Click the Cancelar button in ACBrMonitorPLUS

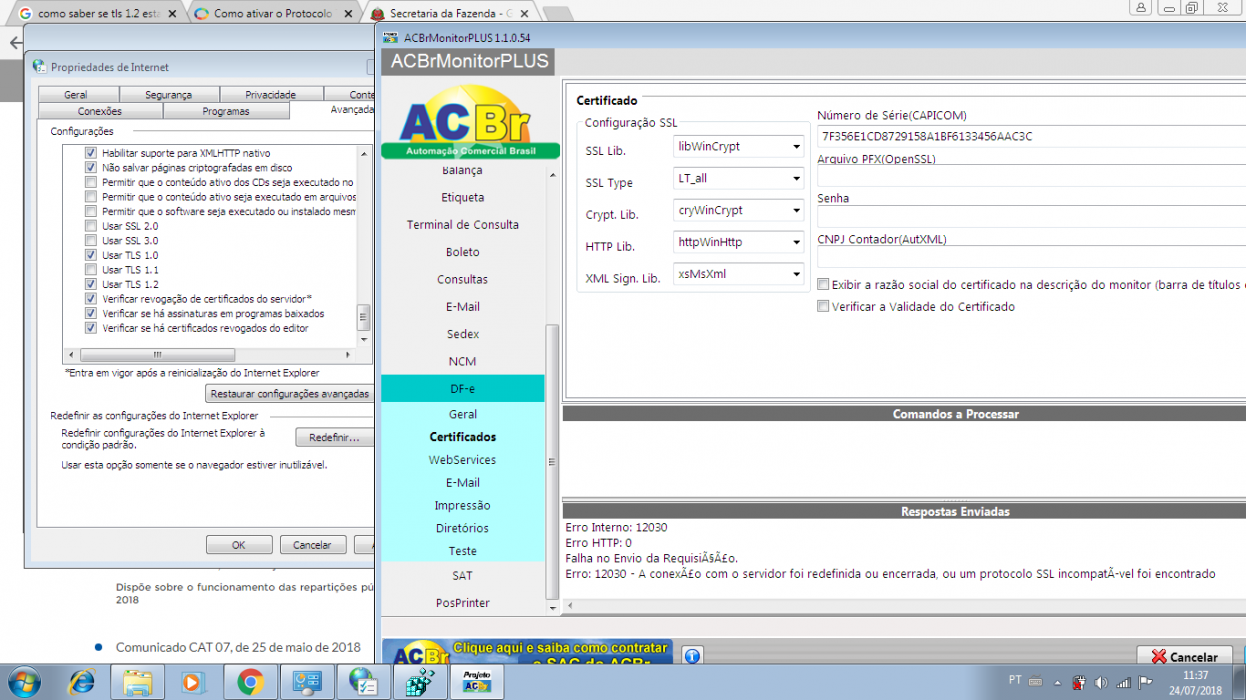[1184, 657]
